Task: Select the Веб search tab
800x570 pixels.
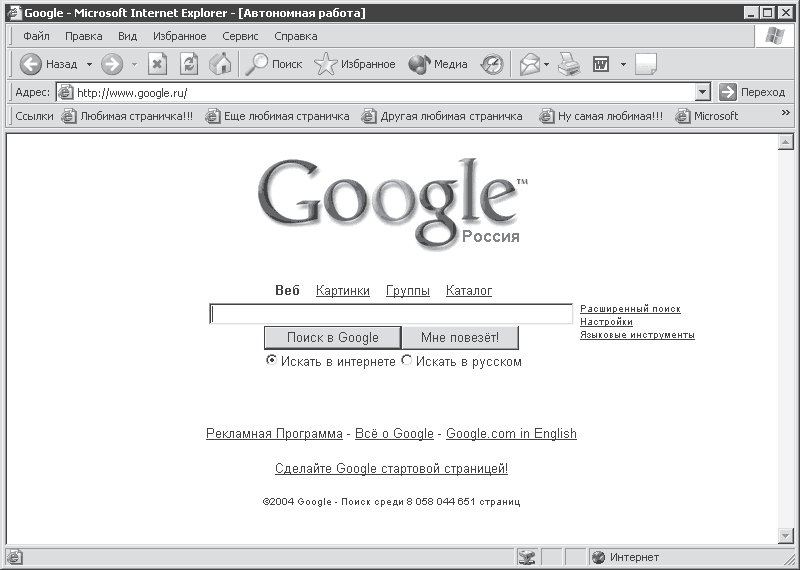Action: (x=287, y=290)
